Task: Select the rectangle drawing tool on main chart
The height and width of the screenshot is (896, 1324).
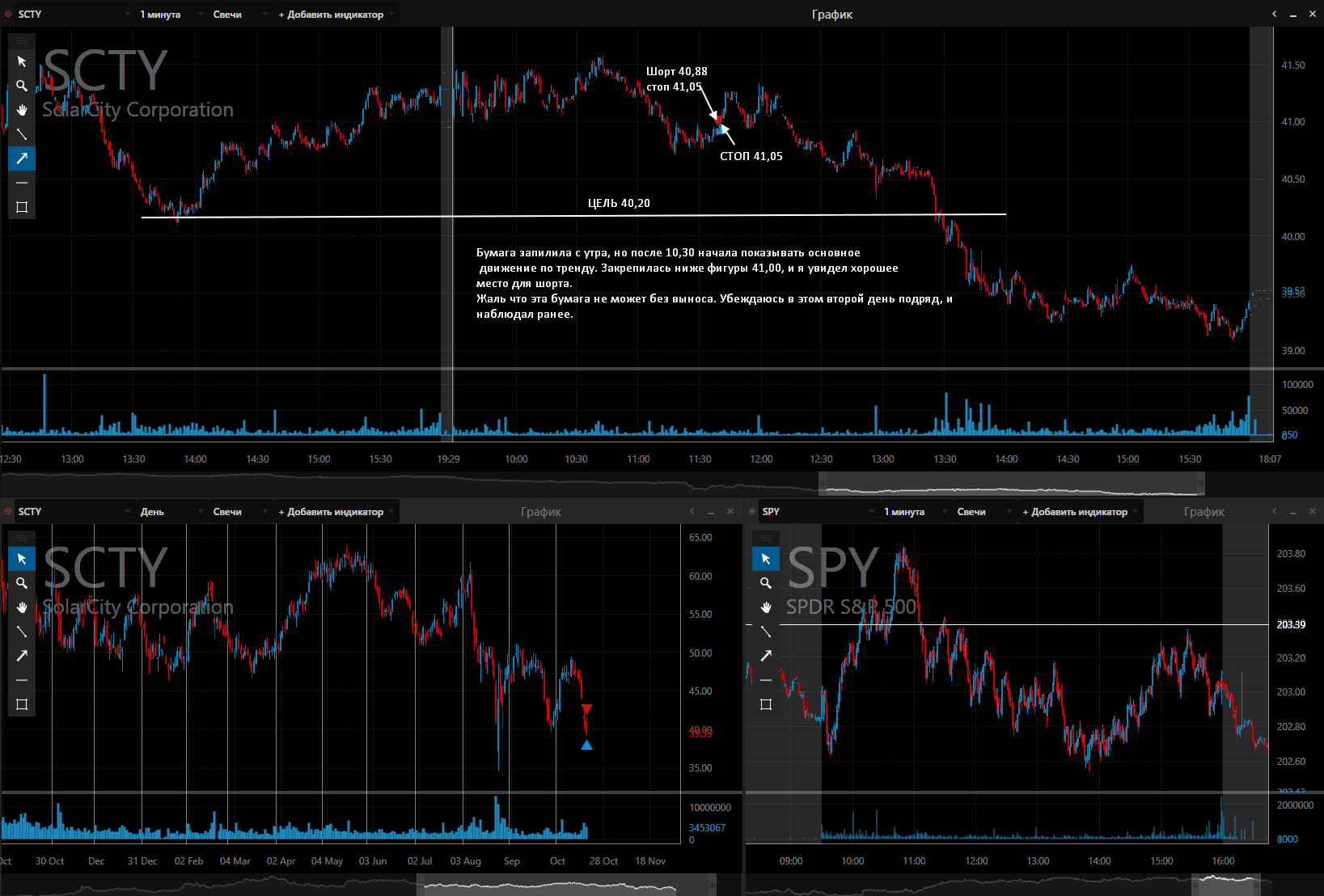Action: coord(22,207)
